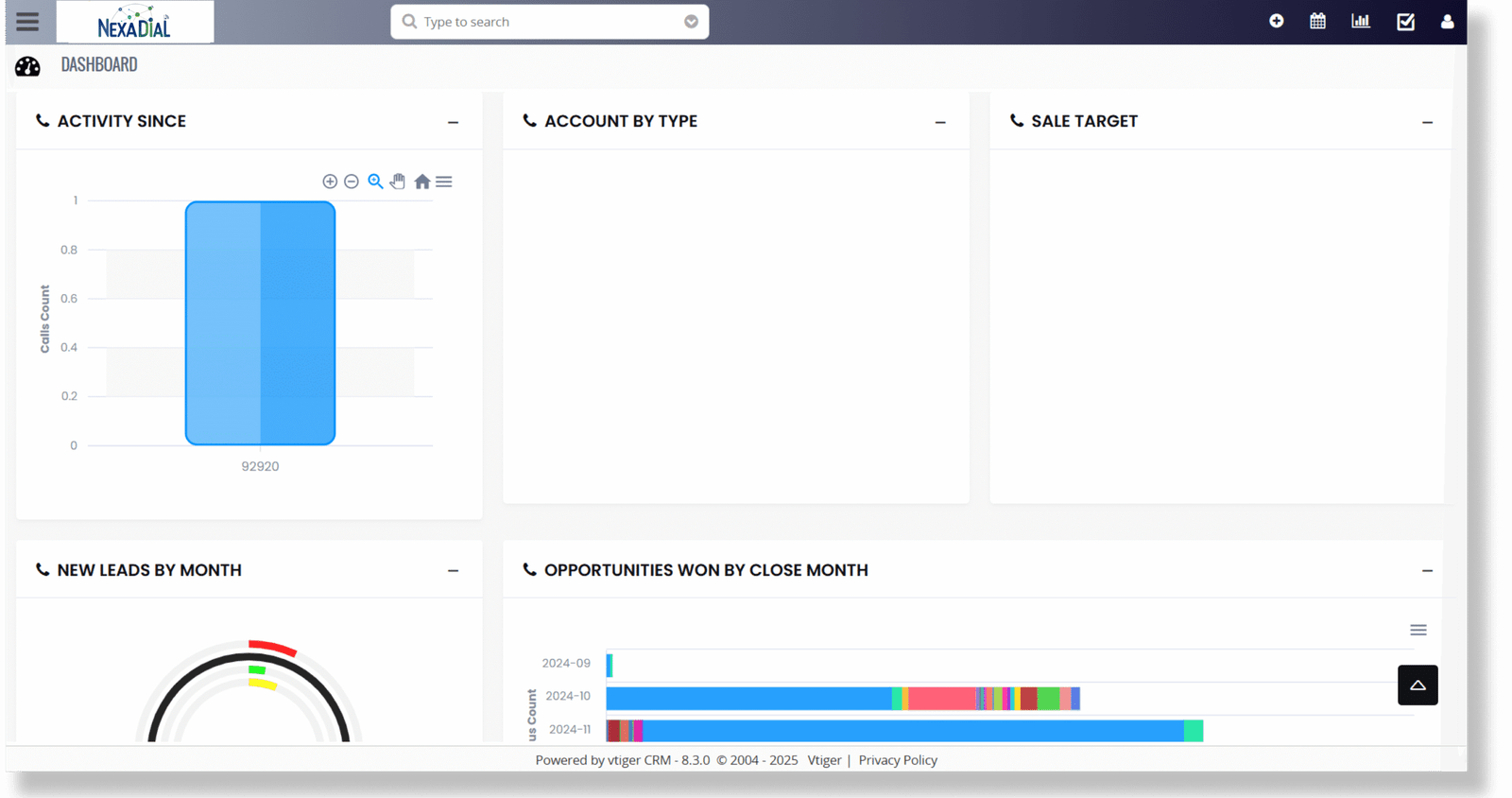Click the quick create plus icon
Image resolution: width=1512 pixels, height=798 pixels.
(x=1276, y=21)
